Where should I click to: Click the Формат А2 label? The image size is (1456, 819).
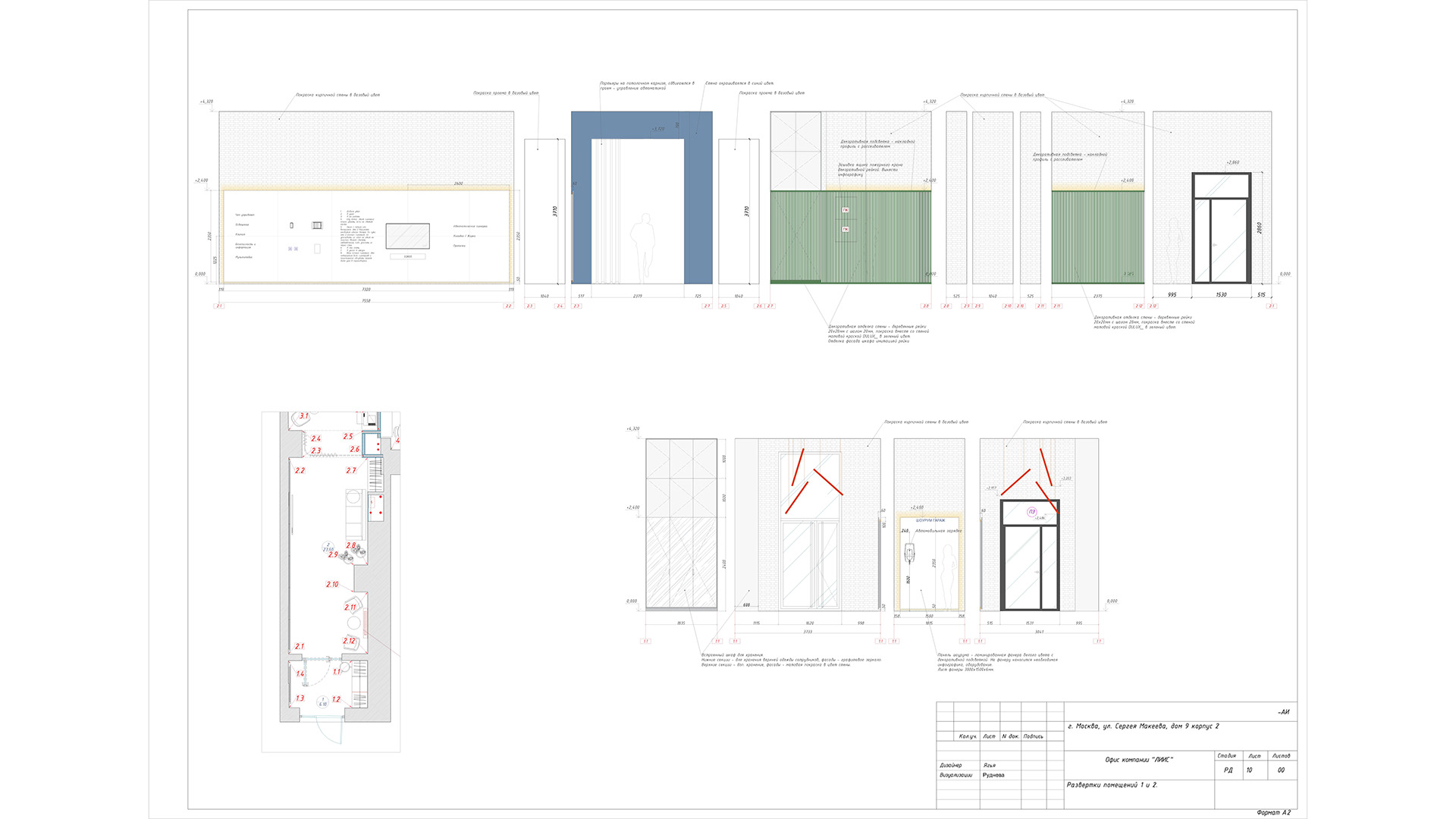[x=1273, y=812]
